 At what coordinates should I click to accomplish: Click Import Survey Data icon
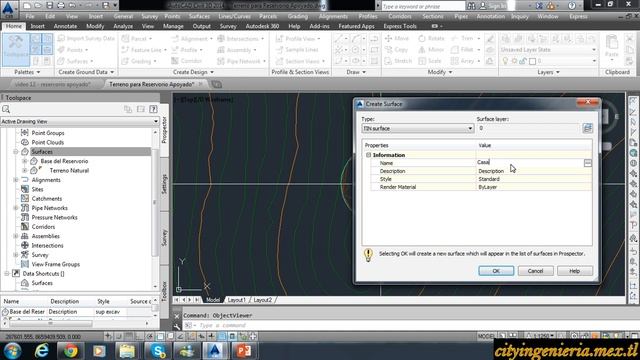click(61, 38)
